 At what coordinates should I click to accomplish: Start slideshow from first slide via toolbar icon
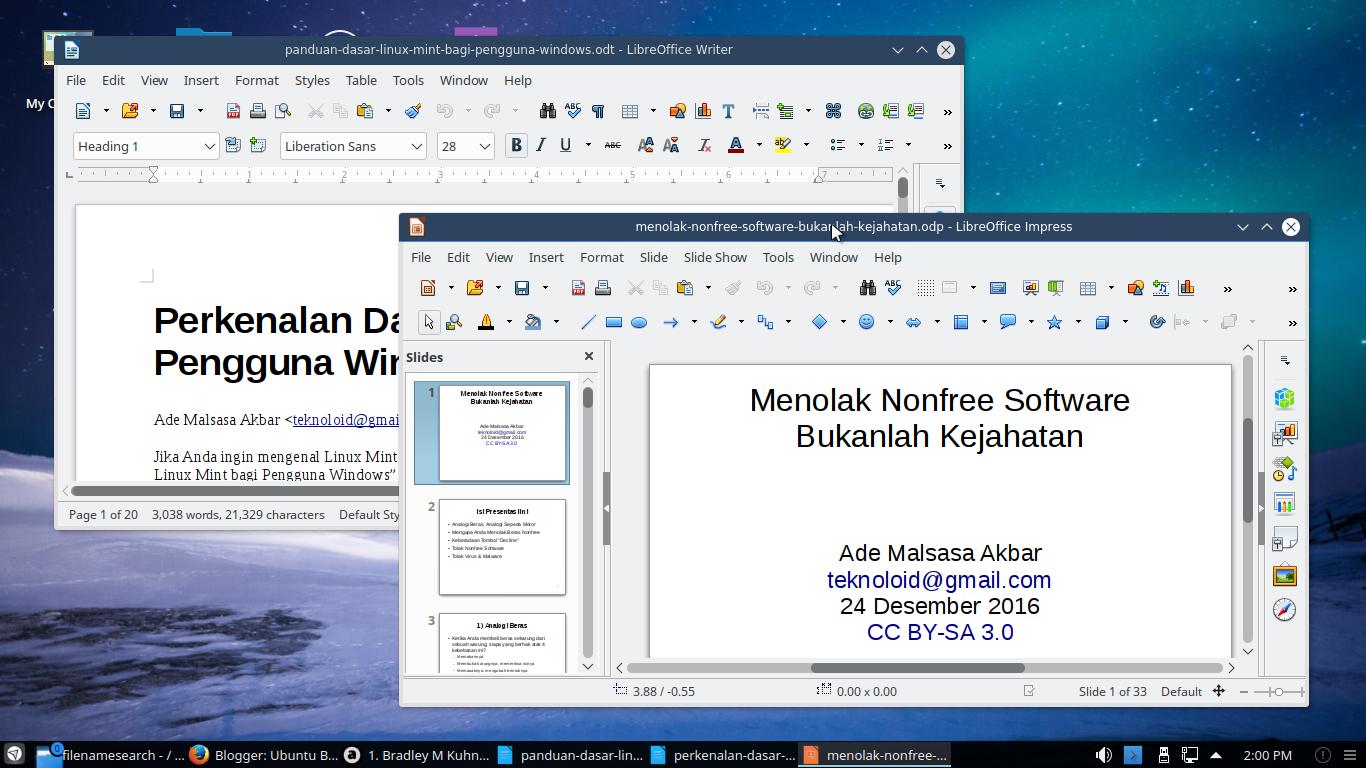(1030, 287)
